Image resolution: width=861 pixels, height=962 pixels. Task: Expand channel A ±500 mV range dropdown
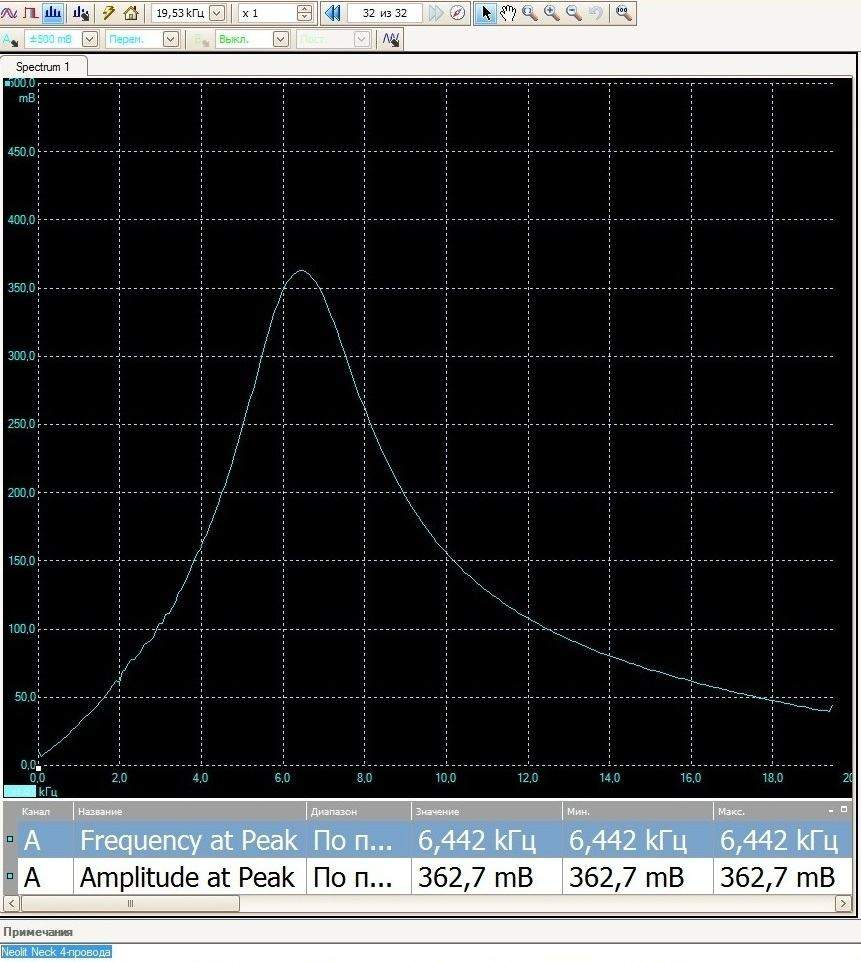89,39
